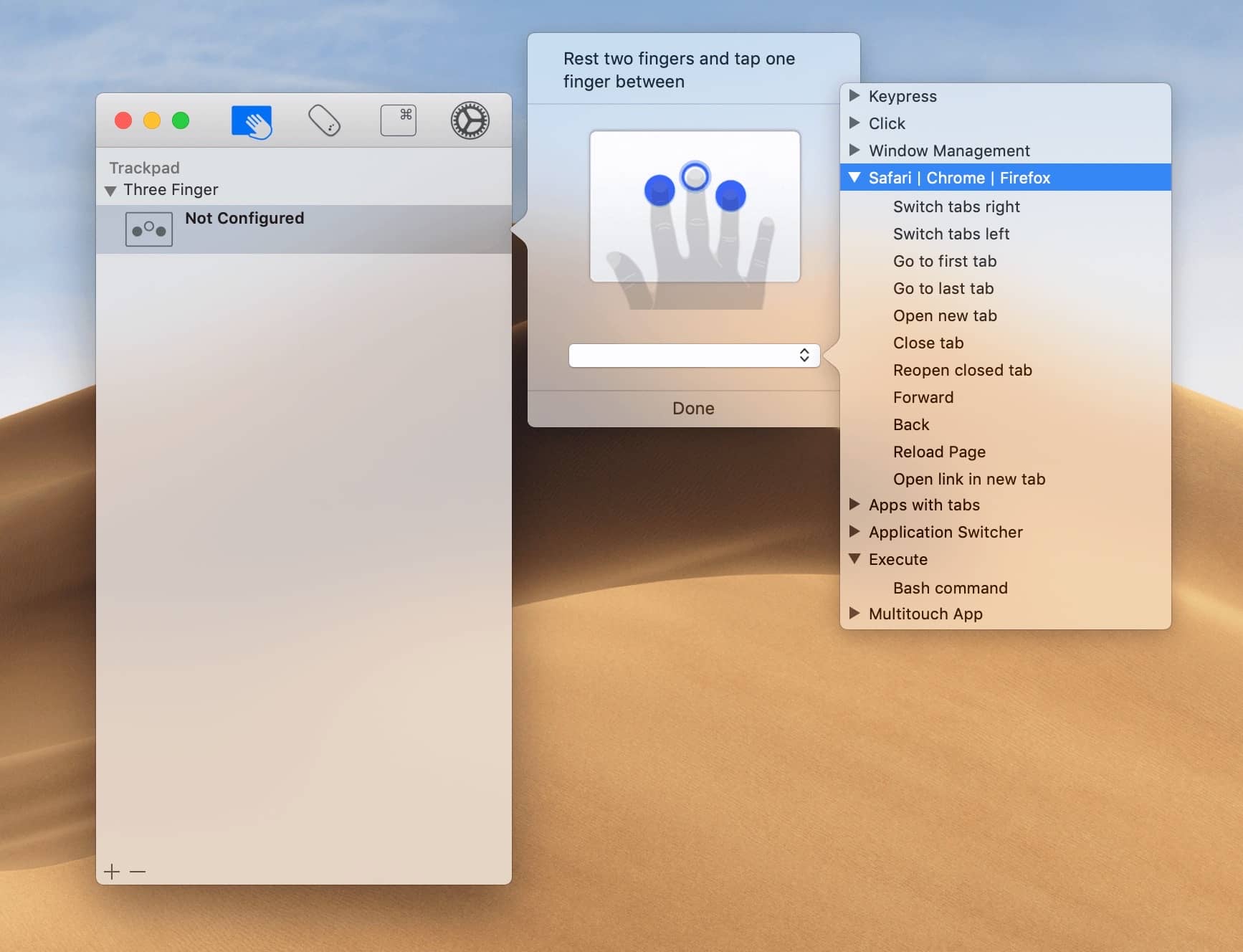Click the Done button
This screenshot has width=1243, height=952.
(693, 409)
